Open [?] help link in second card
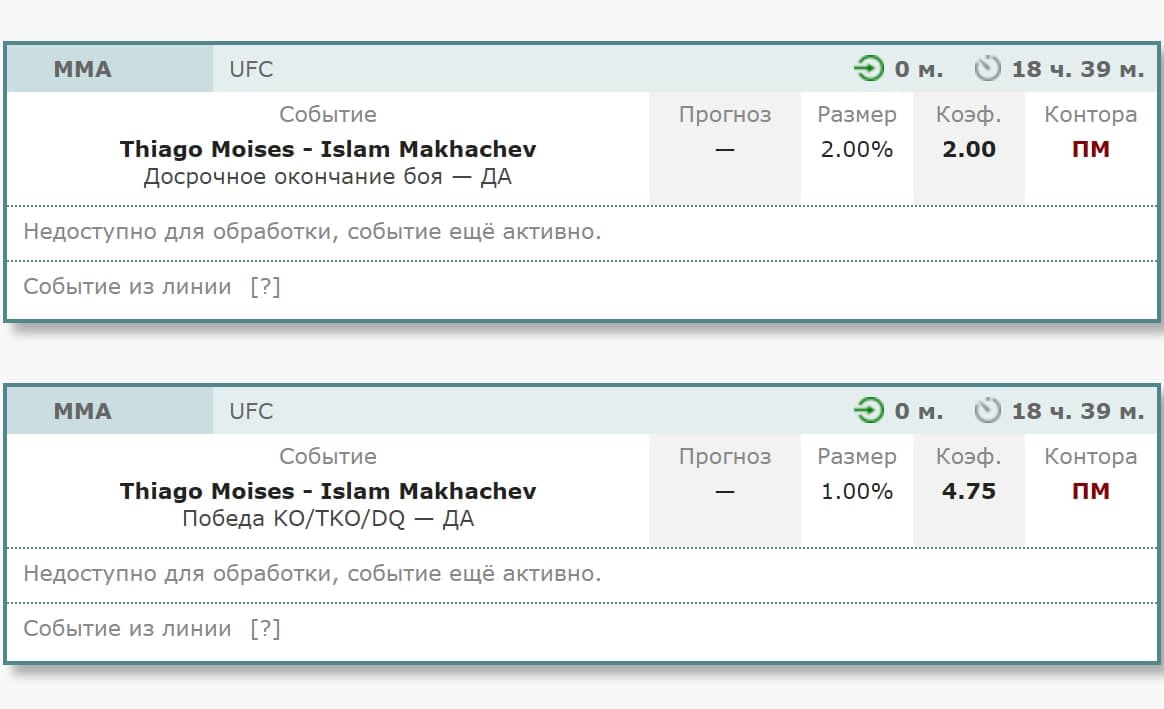This screenshot has width=1164, height=709. pos(265,629)
